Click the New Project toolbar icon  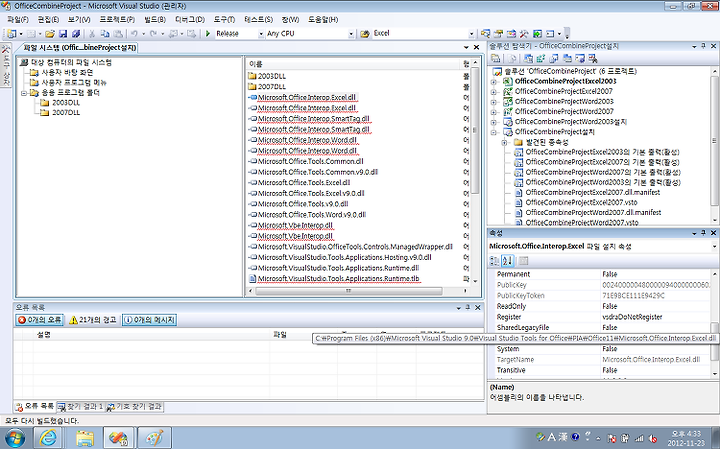pos(11,34)
